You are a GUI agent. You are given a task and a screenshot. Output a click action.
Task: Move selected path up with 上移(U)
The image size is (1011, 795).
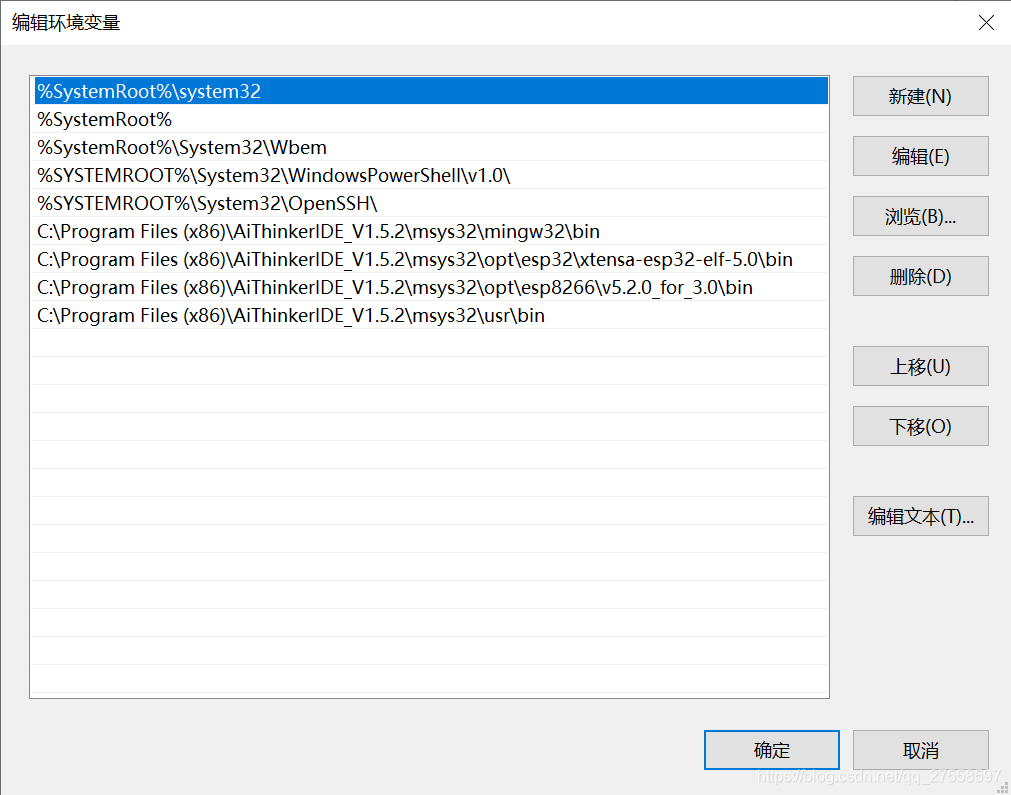[919, 366]
